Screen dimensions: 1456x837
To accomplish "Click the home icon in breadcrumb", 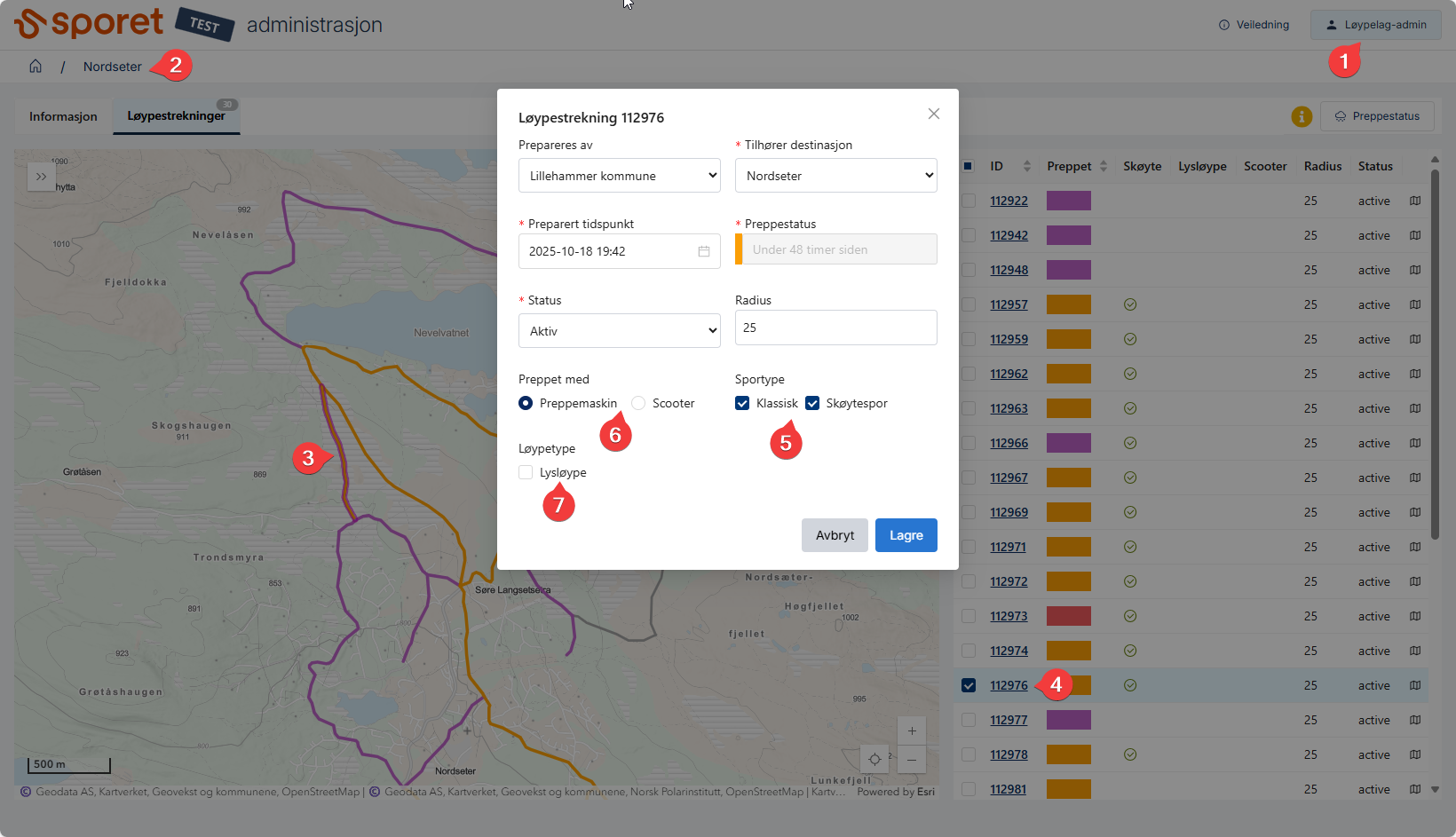I will [x=36, y=67].
